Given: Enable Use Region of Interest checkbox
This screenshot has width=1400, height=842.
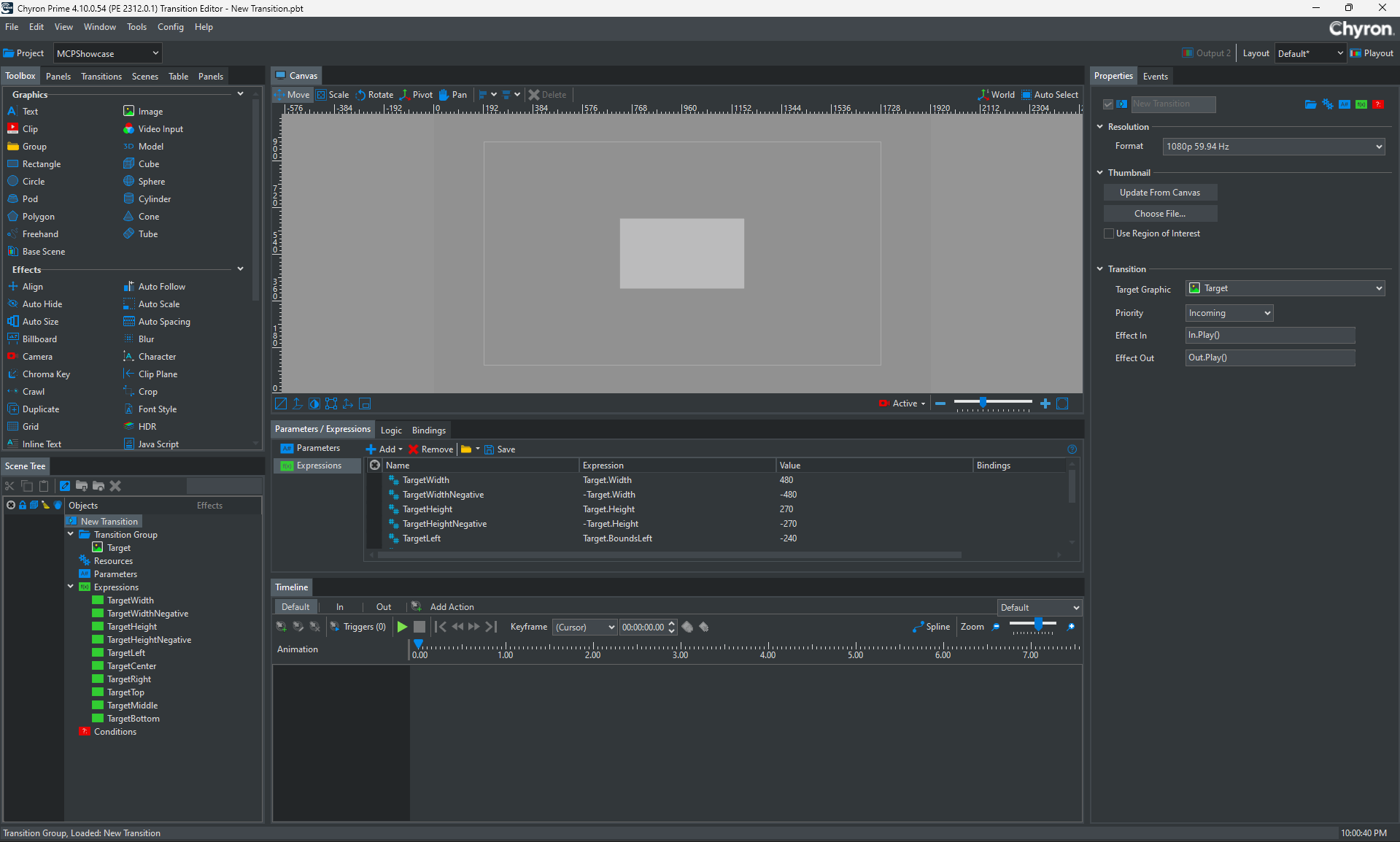Looking at the screenshot, I should [x=1109, y=233].
